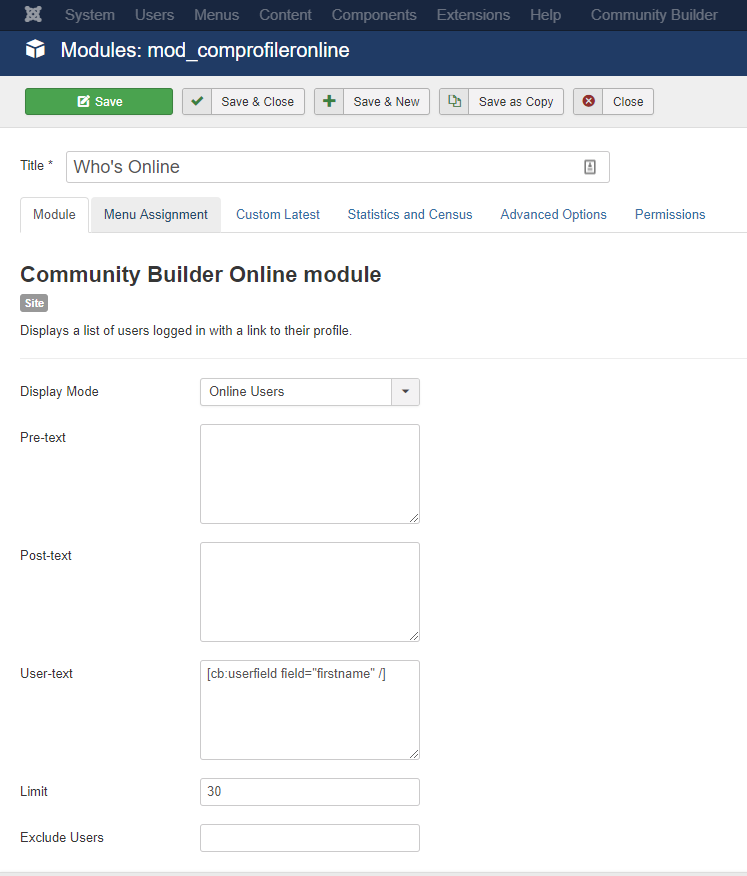747x876 pixels.
Task: Open the Online Users combo box
Action: (x=310, y=392)
